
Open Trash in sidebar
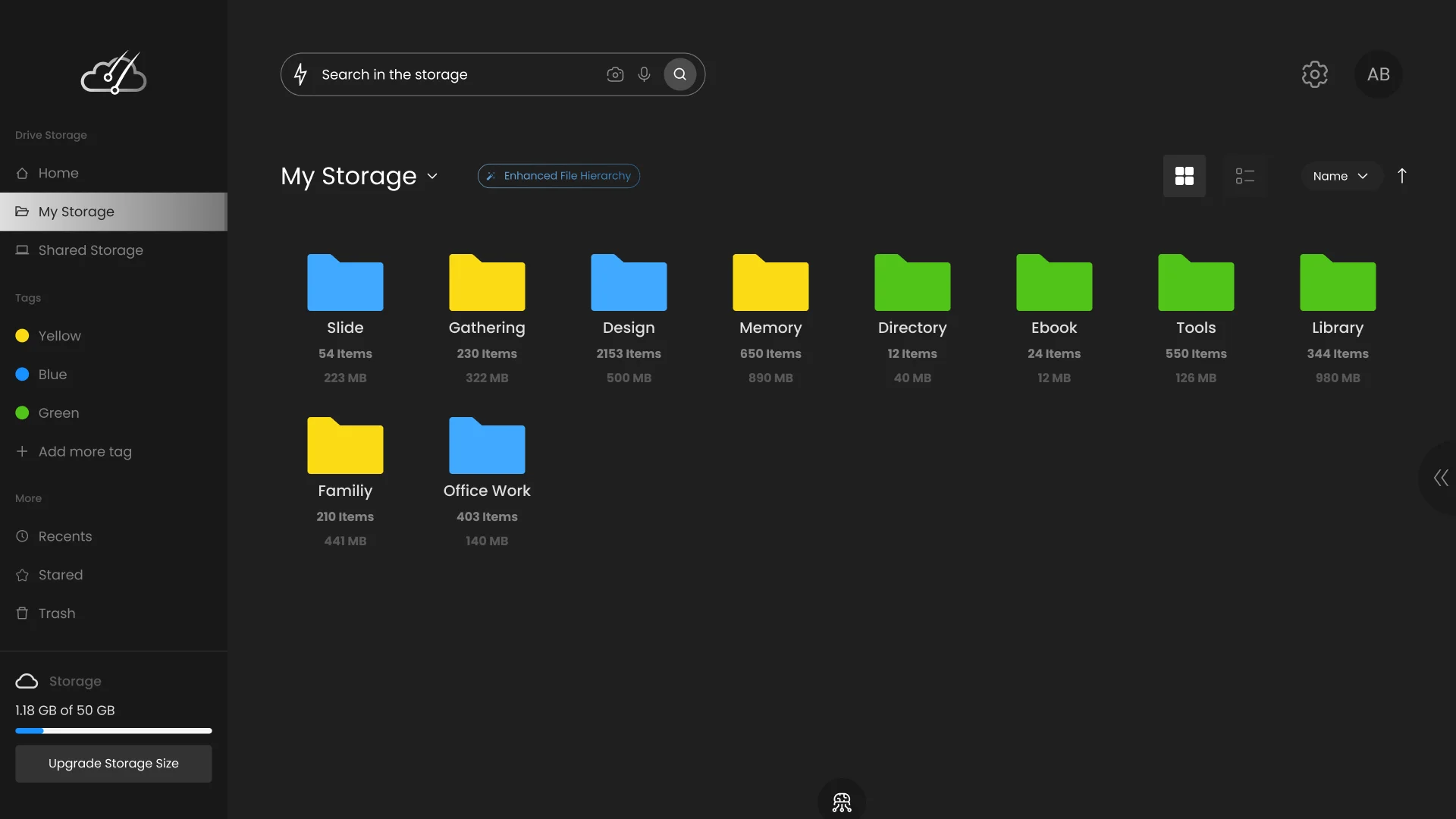click(x=114, y=613)
